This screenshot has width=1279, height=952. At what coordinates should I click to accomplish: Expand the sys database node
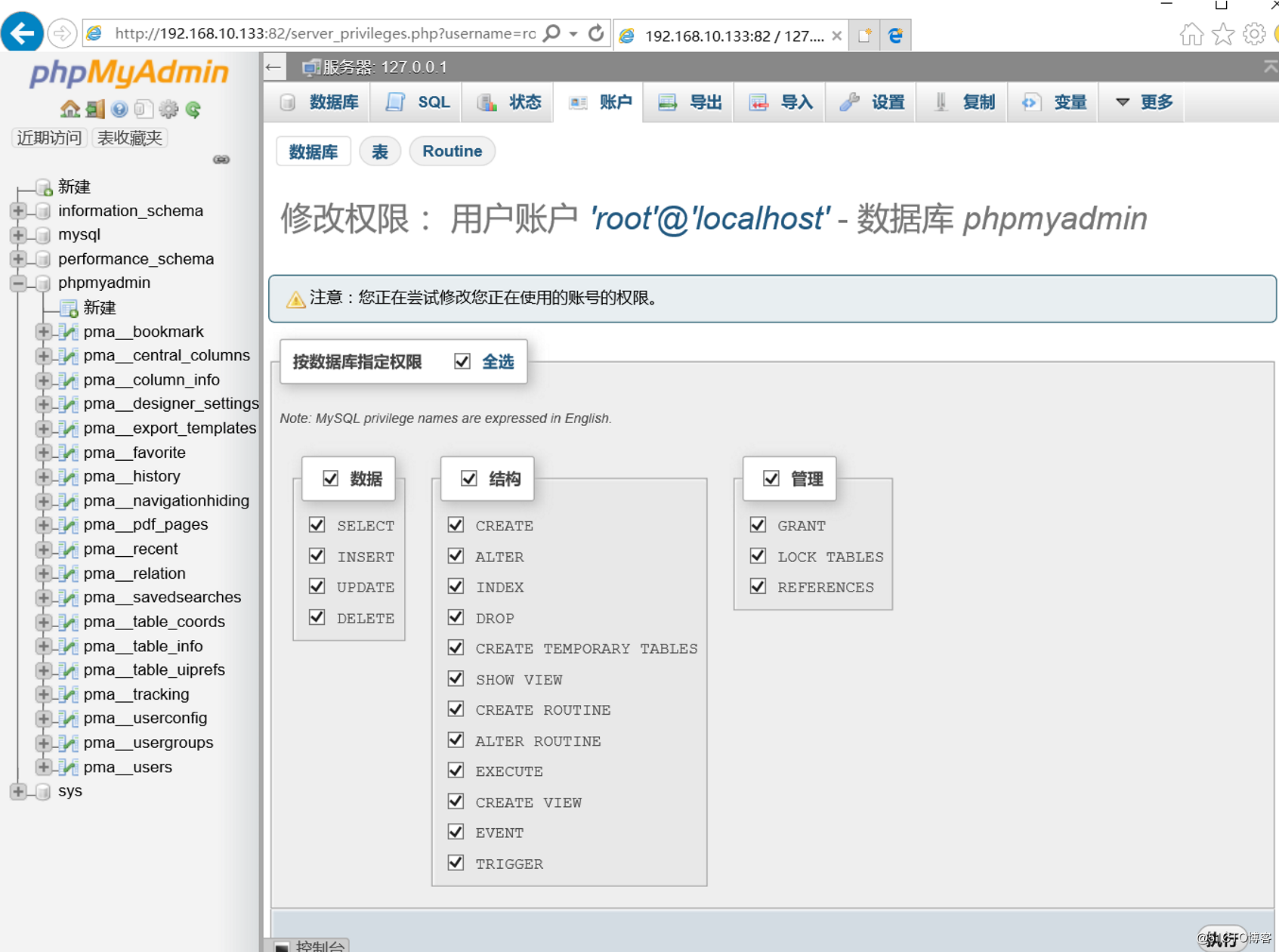18,791
